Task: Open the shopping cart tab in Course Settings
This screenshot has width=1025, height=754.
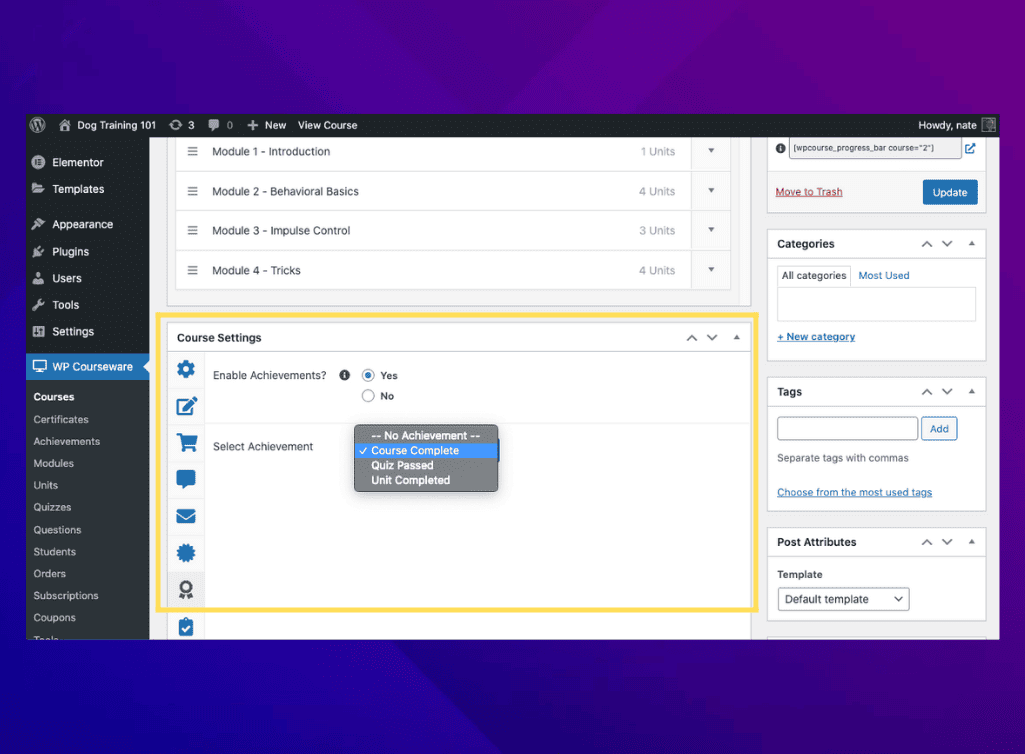Action: (187, 443)
